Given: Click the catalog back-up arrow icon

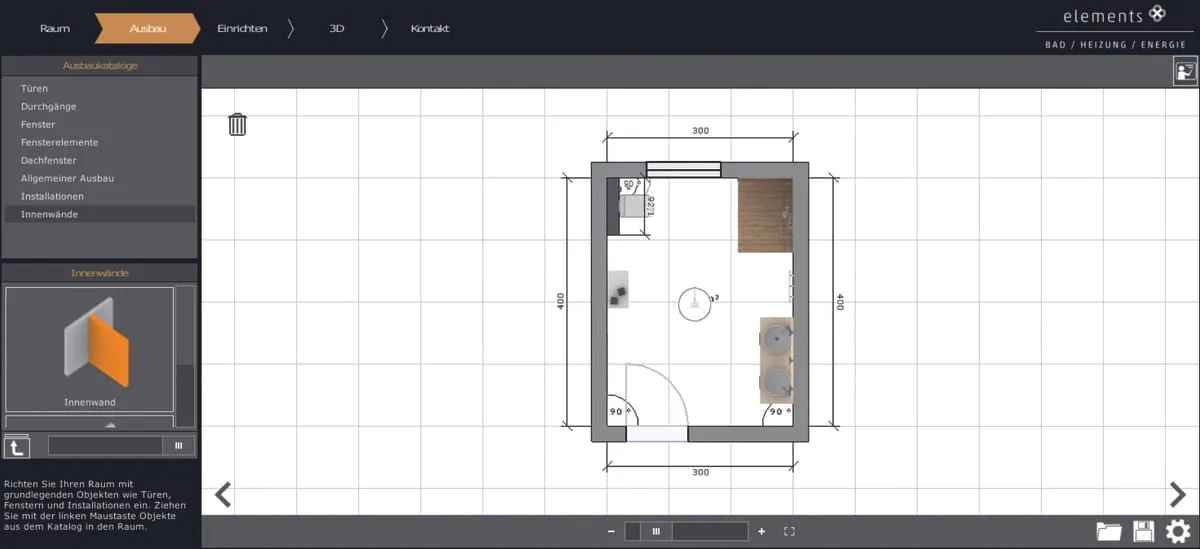Looking at the screenshot, I should [17, 447].
